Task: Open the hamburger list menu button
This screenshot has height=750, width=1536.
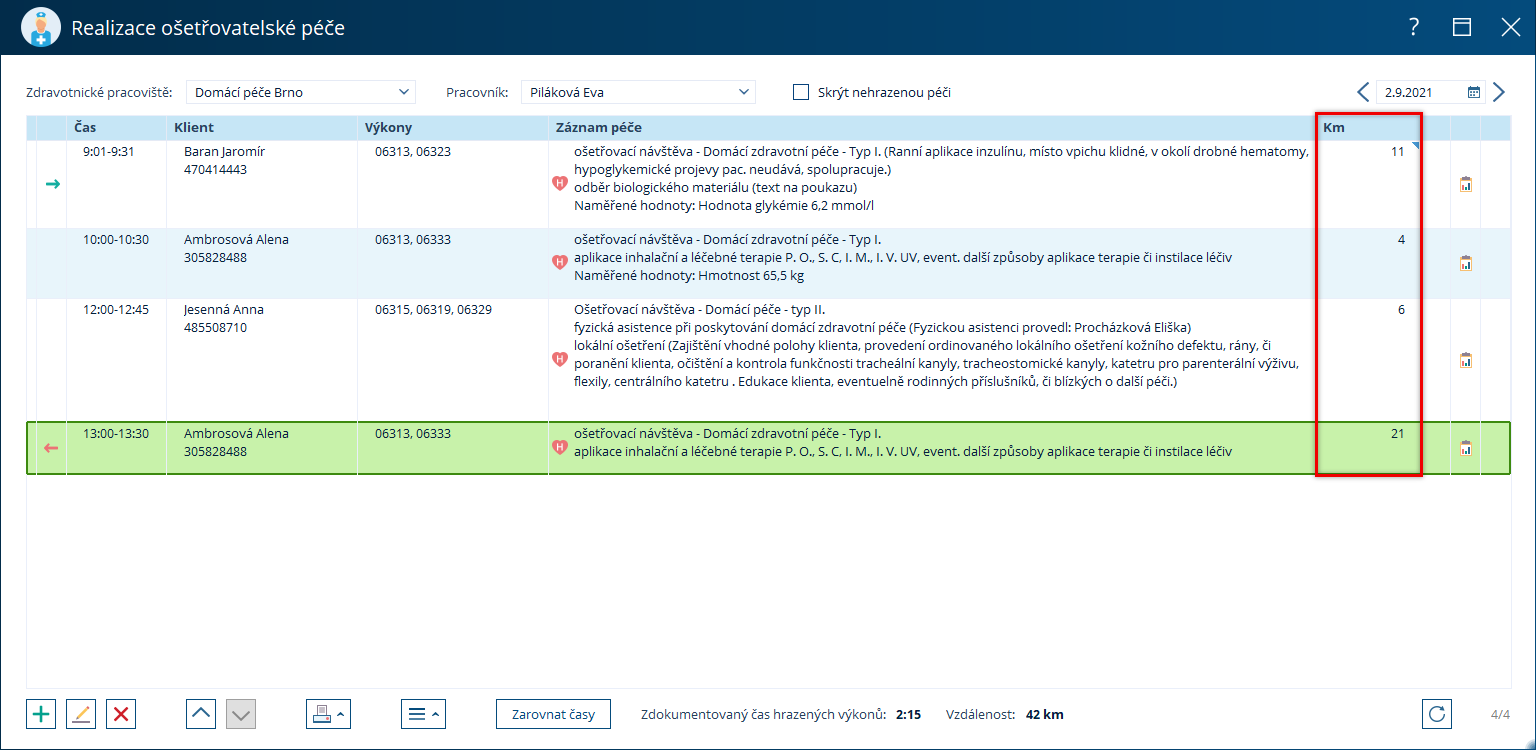Action: 423,714
